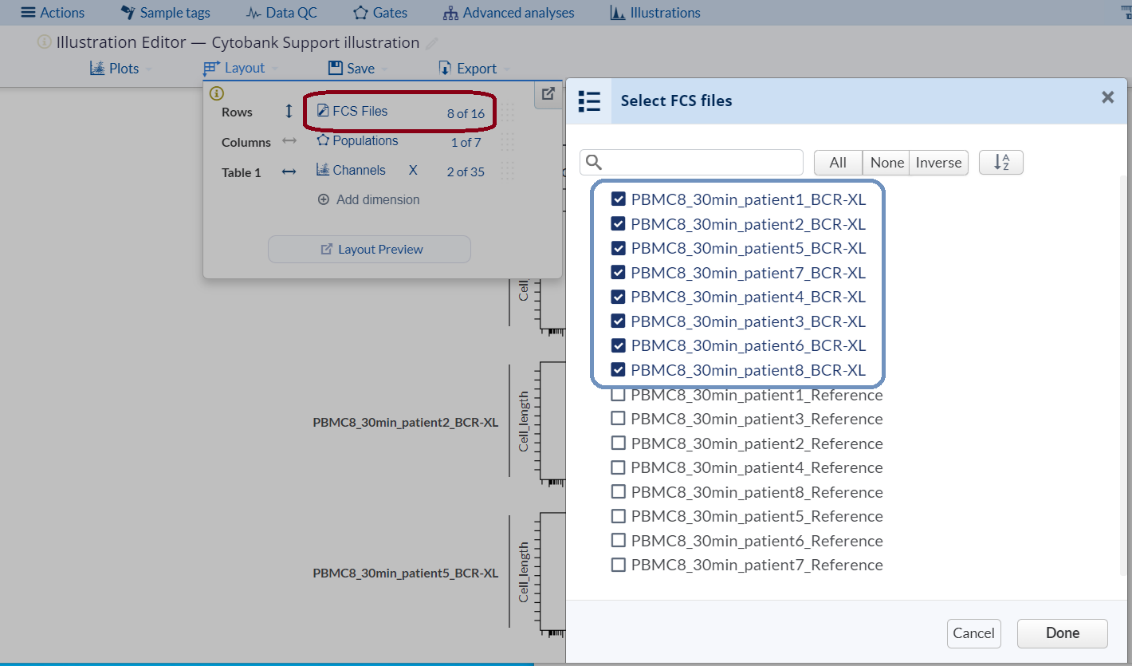Click the FCS files search field
Screen dimensions: 1132x666
pyautogui.click(x=702, y=162)
